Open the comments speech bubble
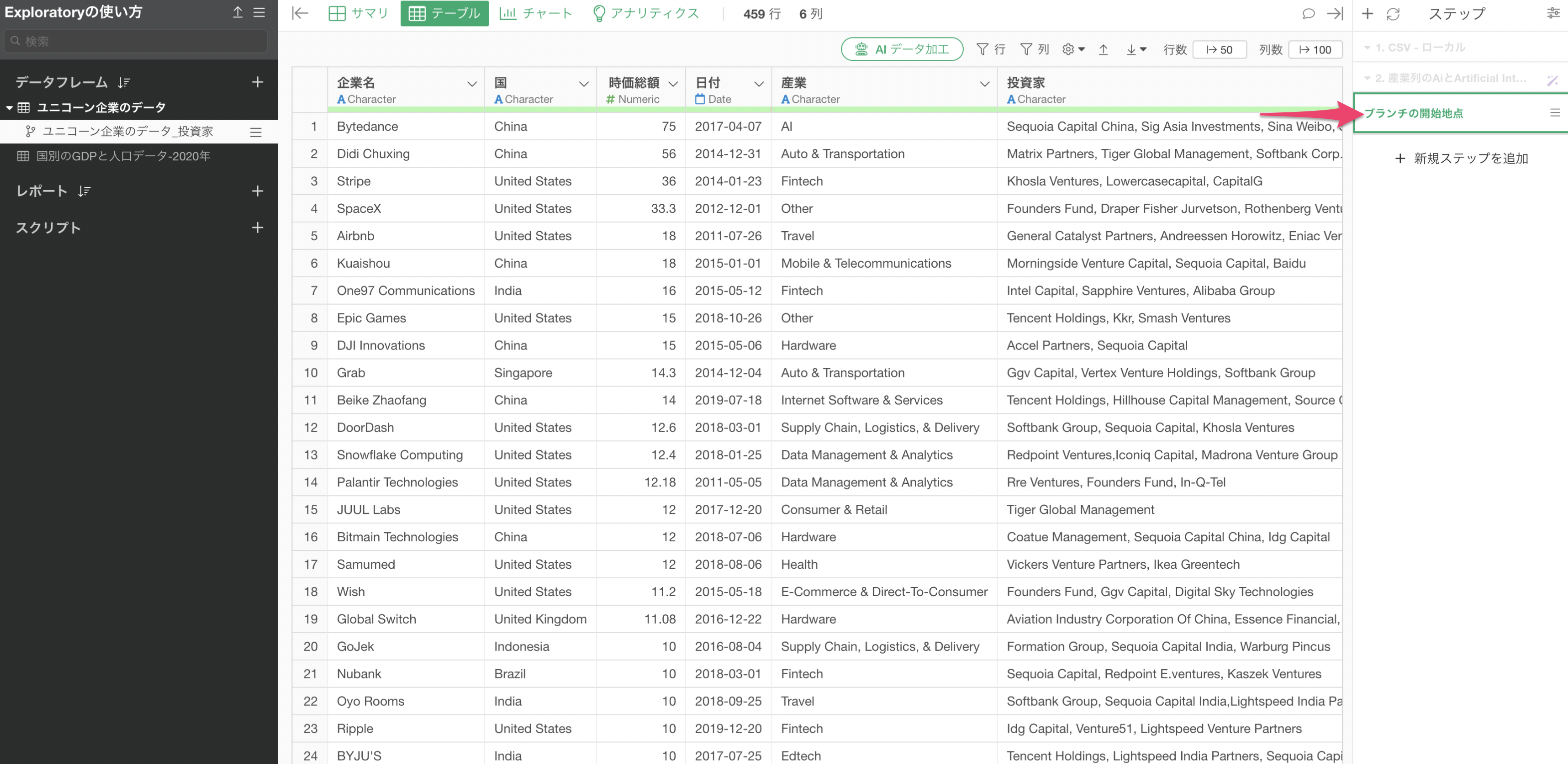The width and height of the screenshot is (1568, 764). tap(1308, 13)
